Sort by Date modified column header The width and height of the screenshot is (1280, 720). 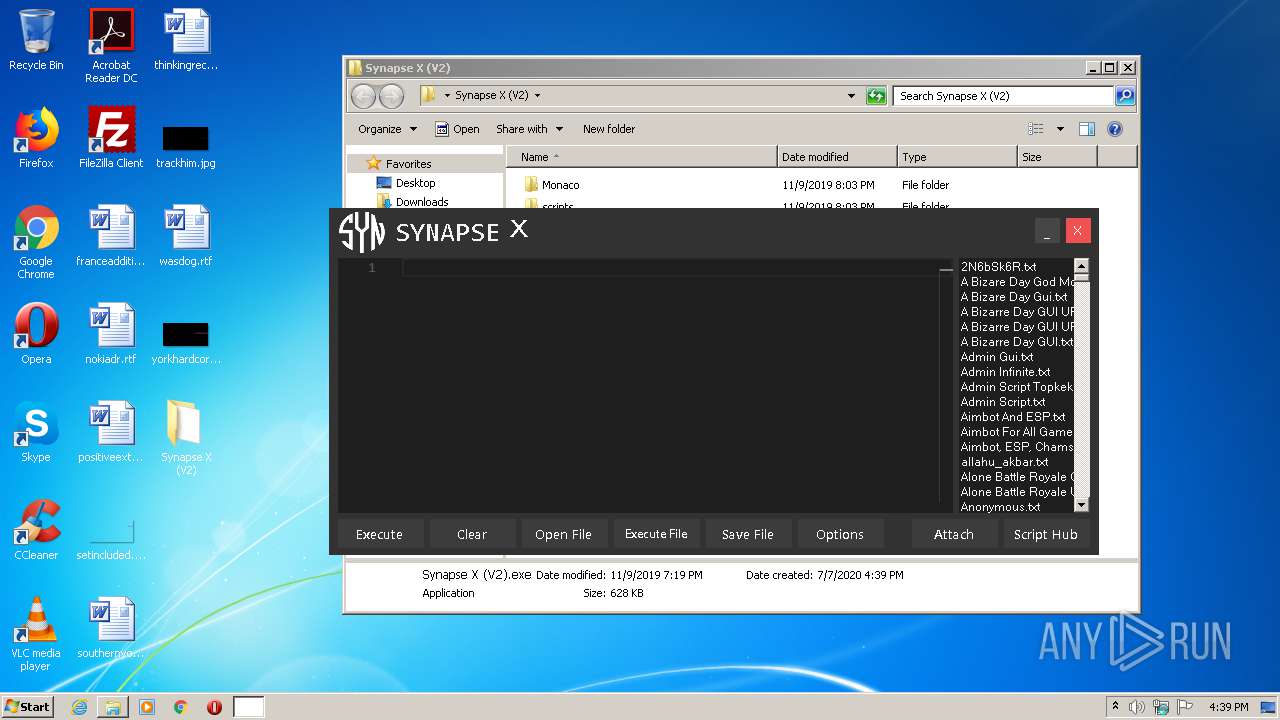pos(837,157)
